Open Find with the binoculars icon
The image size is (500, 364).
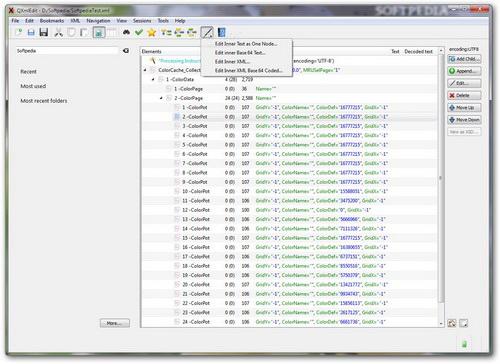click(x=126, y=32)
